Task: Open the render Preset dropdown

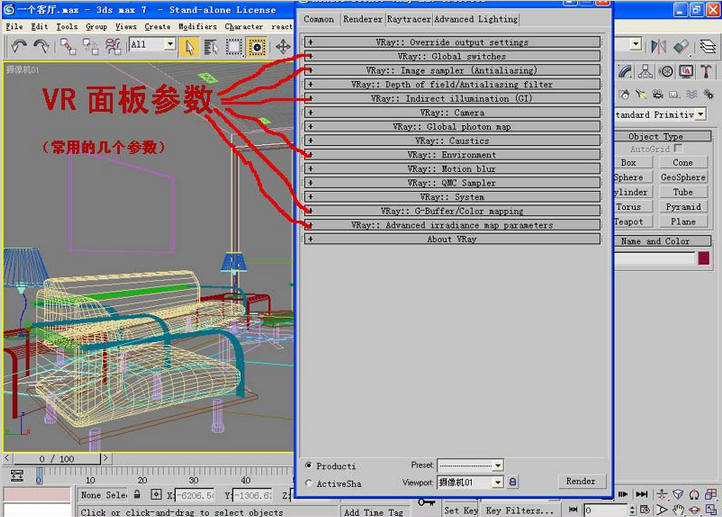Action: (470, 465)
